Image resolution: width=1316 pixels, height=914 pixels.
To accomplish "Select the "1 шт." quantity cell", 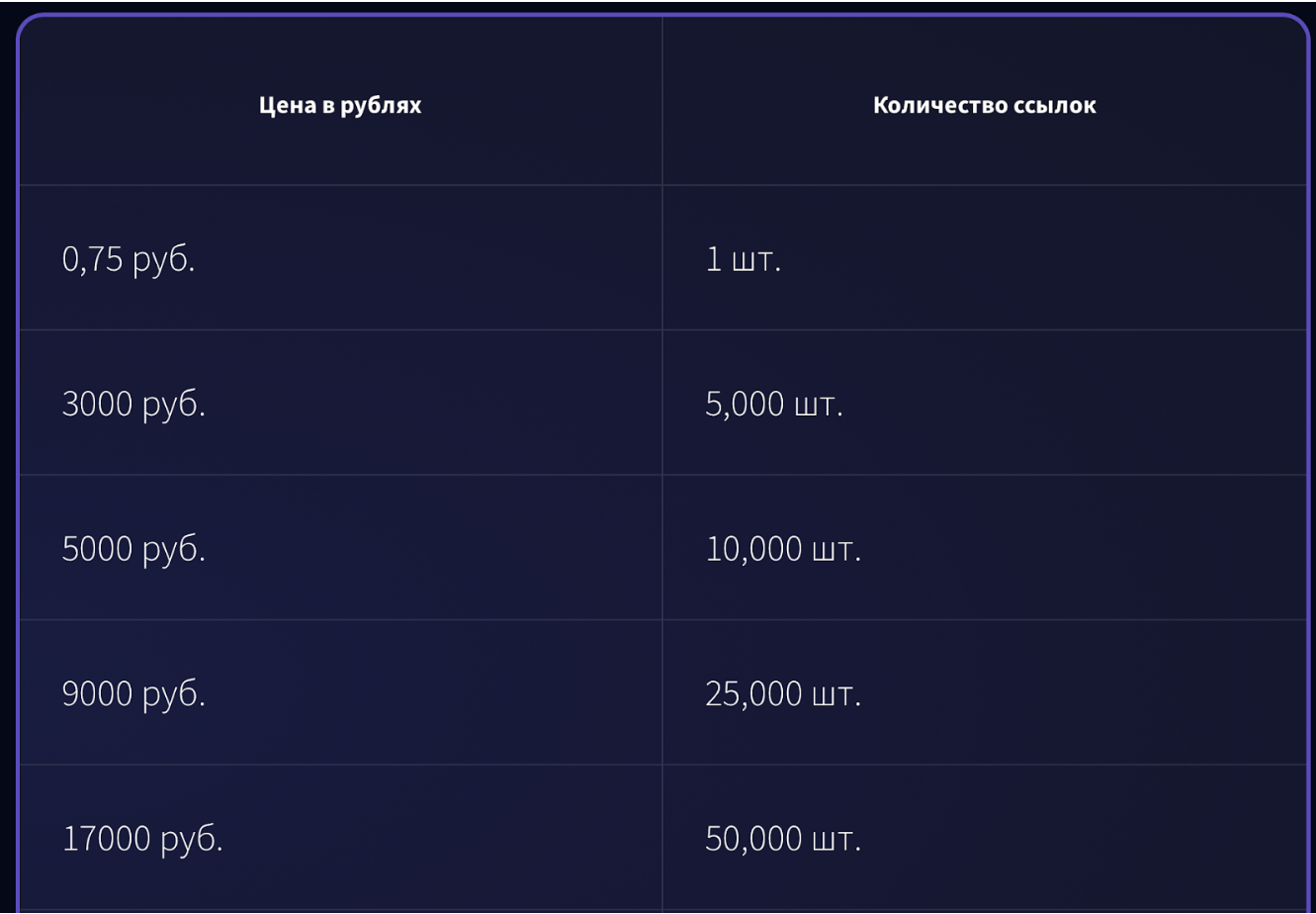I will 744,260.
